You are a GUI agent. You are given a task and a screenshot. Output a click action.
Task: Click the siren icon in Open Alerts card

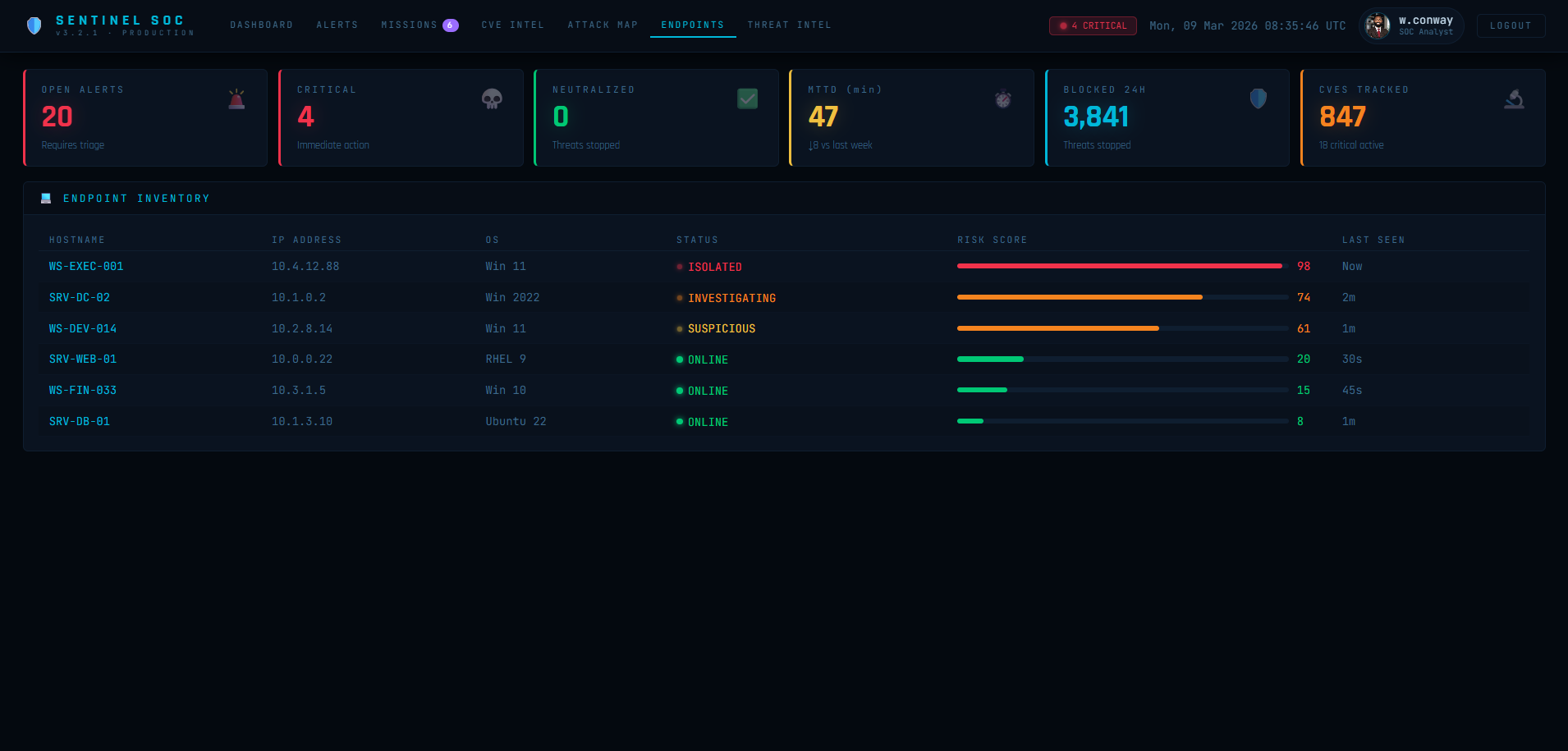(236, 99)
